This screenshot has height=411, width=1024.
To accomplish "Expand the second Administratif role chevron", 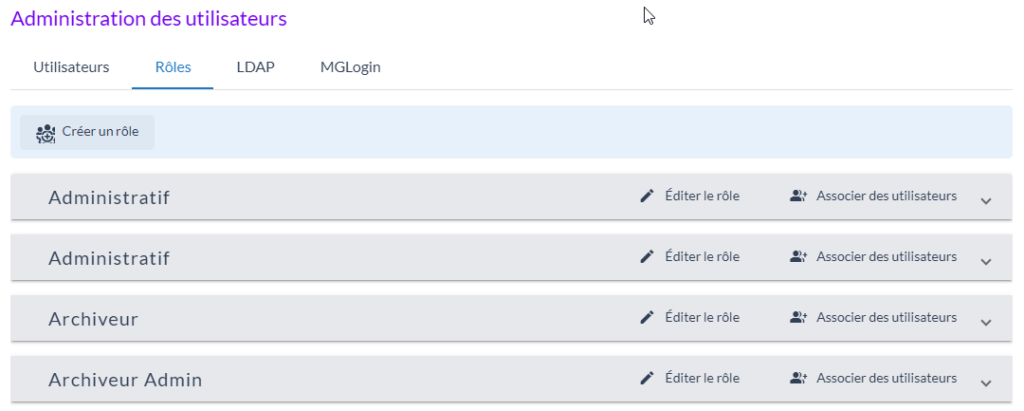I will [986, 261].
